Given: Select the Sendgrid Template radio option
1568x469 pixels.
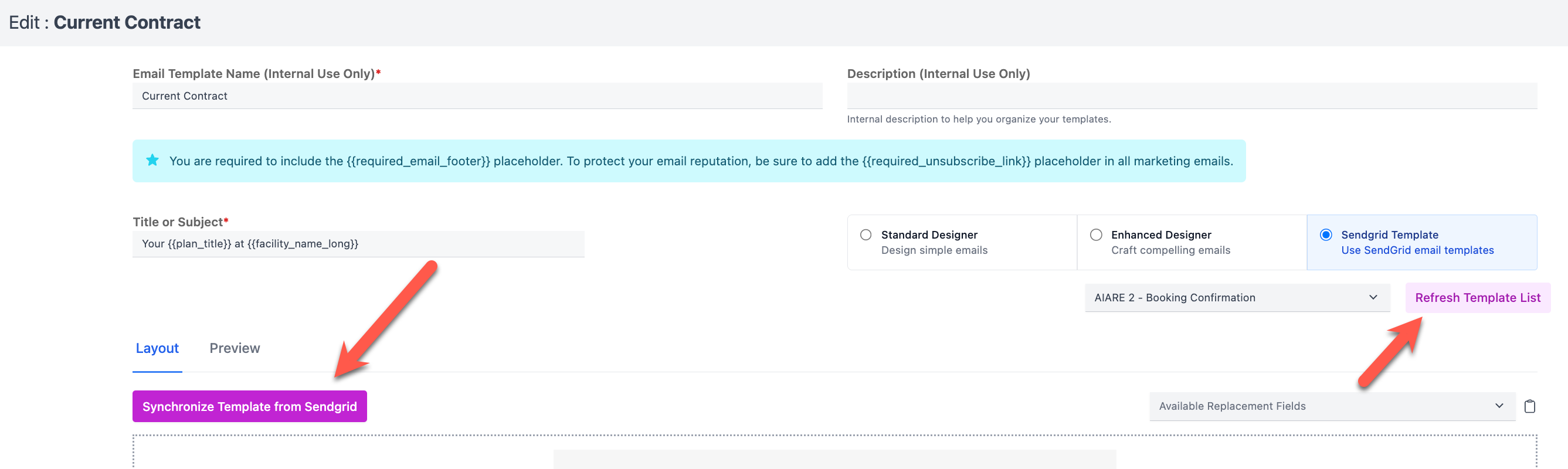Looking at the screenshot, I should click(x=1325, y=235).
